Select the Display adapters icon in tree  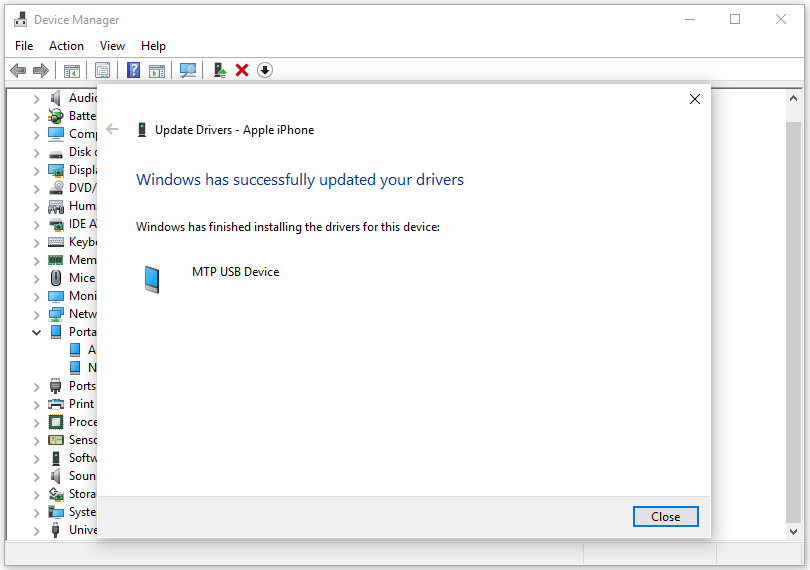56,170
